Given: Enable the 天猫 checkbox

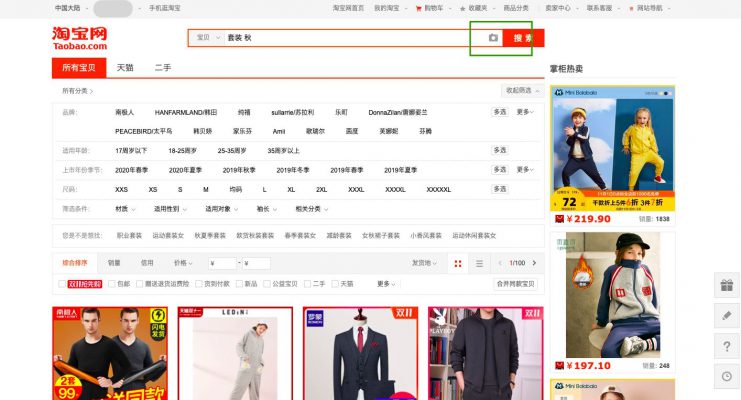Looking at the screenshot, I should pyautogui.click(x=335, y=284).
